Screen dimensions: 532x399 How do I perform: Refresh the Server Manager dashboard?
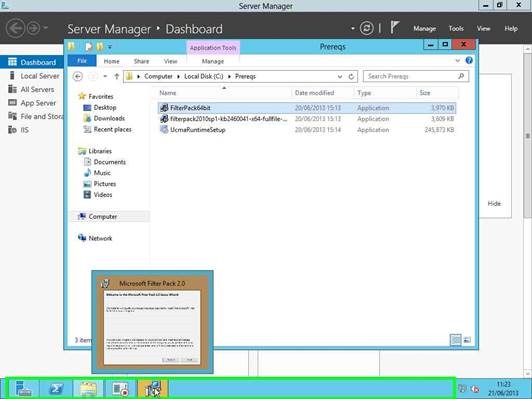tap(366, 28)
